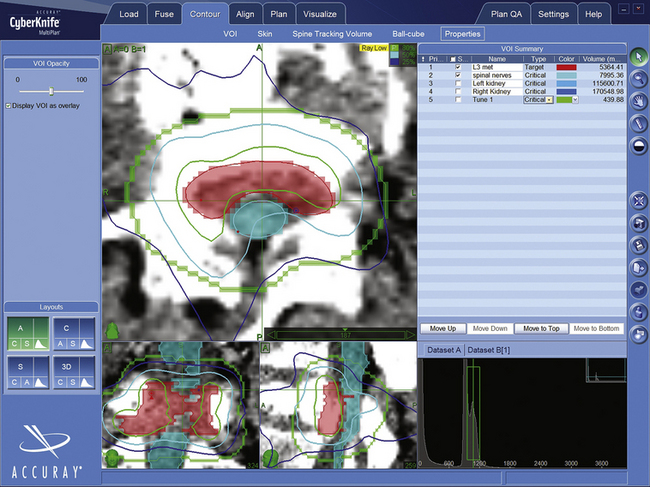The image size is (650, 487).
Task: Open the Type dropdown for Tune 1
Action: 549,100
